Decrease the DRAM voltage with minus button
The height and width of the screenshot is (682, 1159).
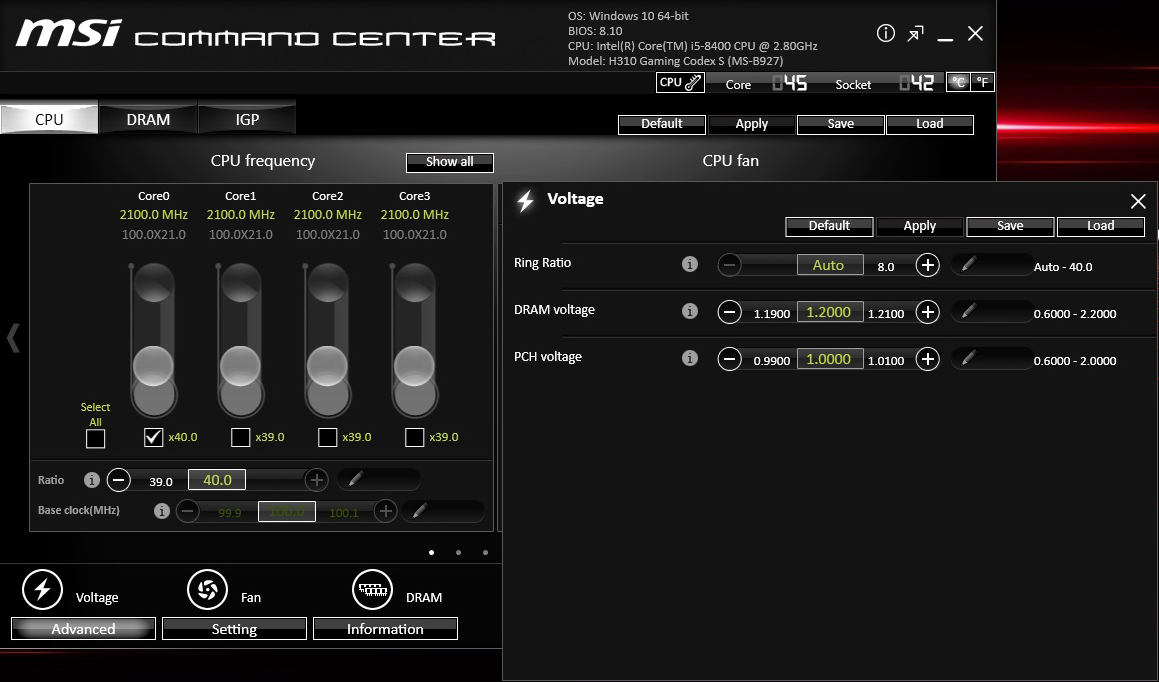pyautogui.click(x=730, y=312)
